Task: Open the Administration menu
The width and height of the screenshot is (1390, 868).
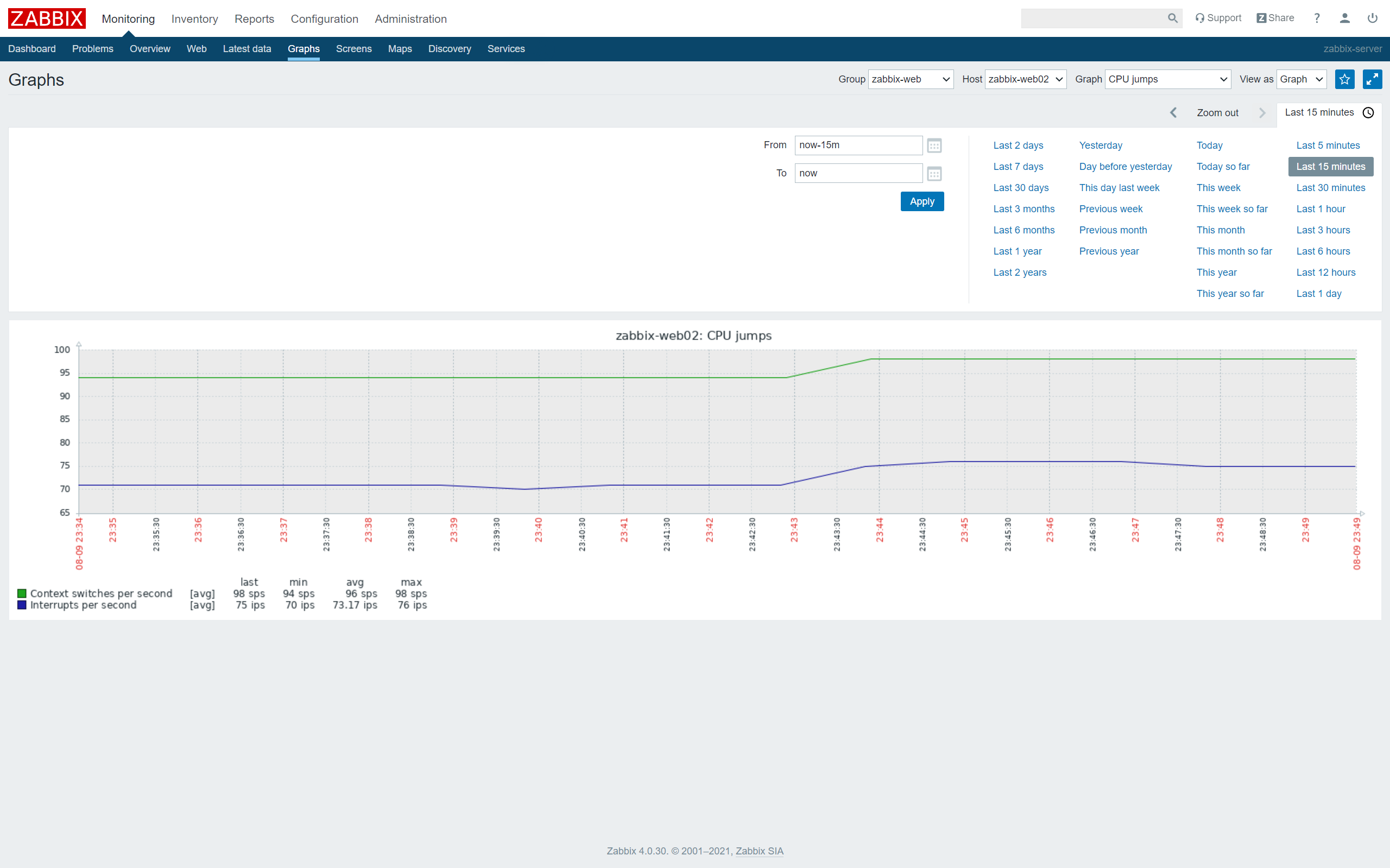Action: [x=410, y=19]
